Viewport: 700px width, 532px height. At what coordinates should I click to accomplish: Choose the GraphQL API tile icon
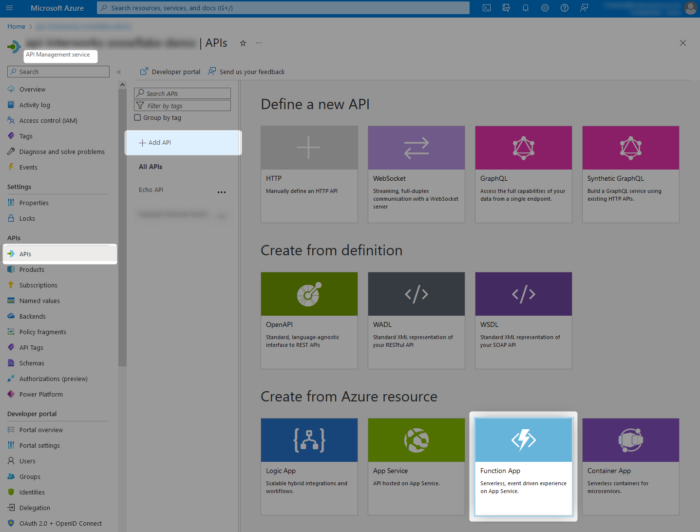pos(523,148)
